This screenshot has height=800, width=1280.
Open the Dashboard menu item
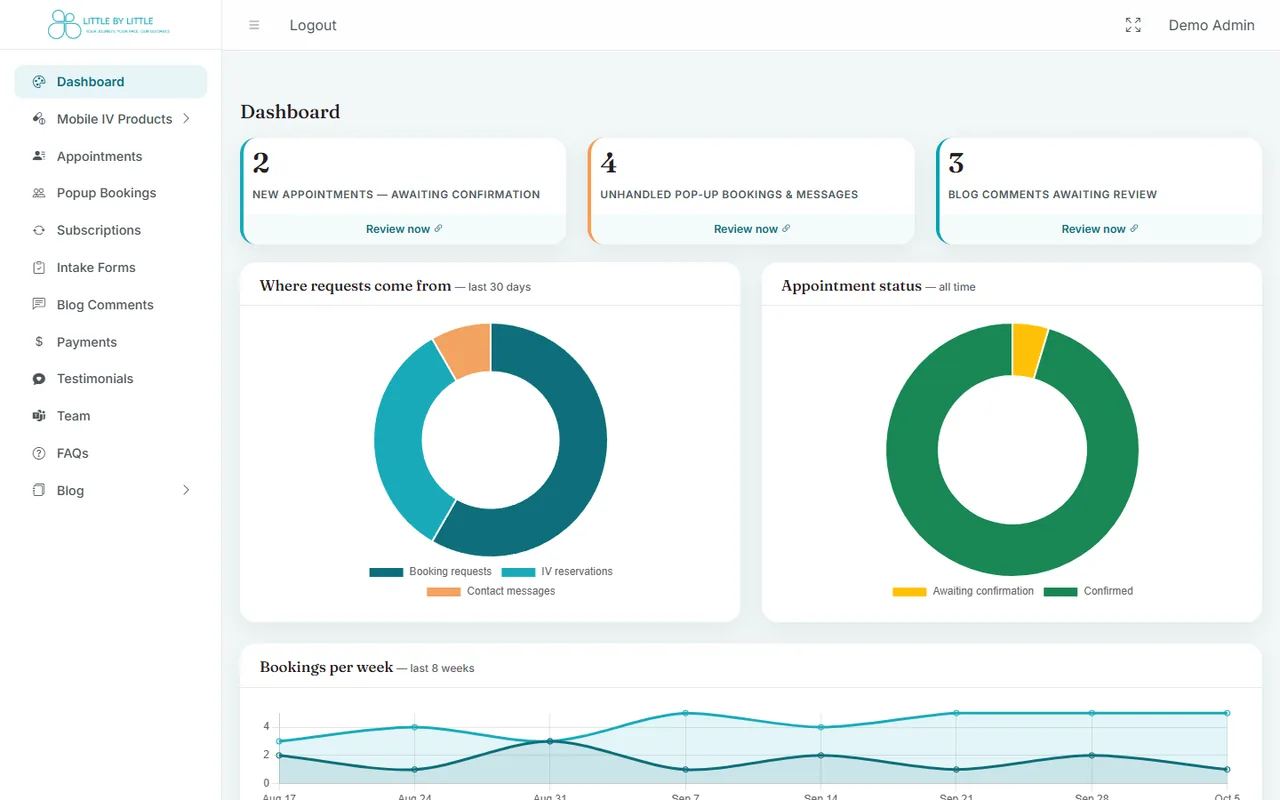coord(111,82)
